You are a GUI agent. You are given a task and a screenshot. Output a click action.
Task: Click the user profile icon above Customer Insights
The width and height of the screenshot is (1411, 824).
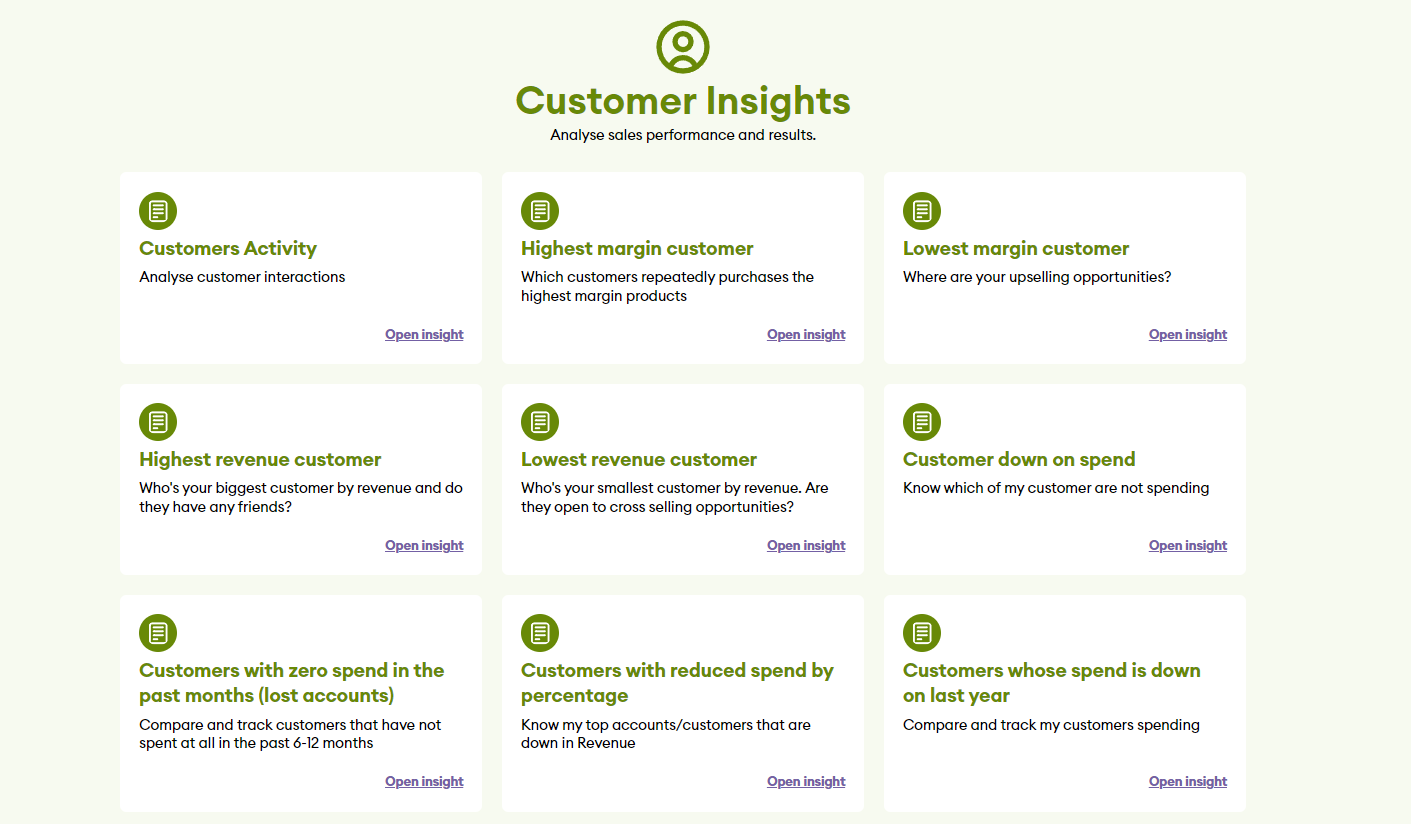point(683,46)
